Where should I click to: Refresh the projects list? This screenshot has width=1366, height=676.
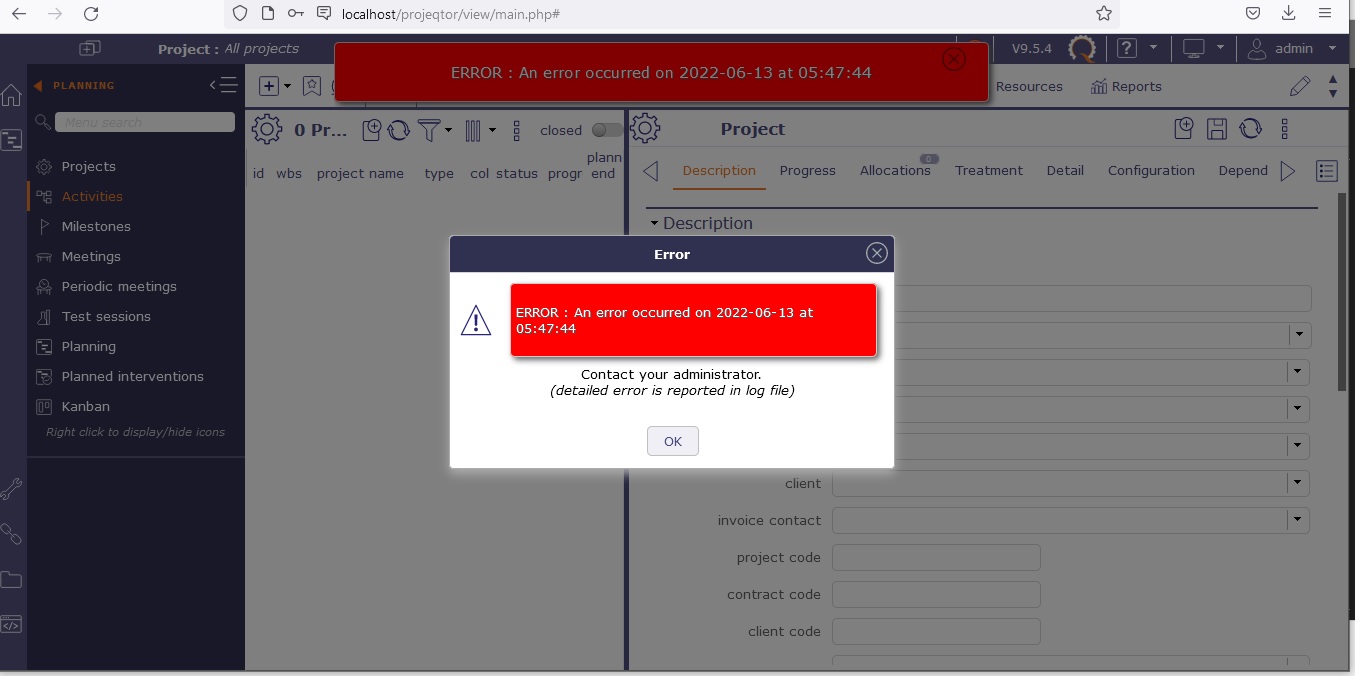tap(398, 130)
